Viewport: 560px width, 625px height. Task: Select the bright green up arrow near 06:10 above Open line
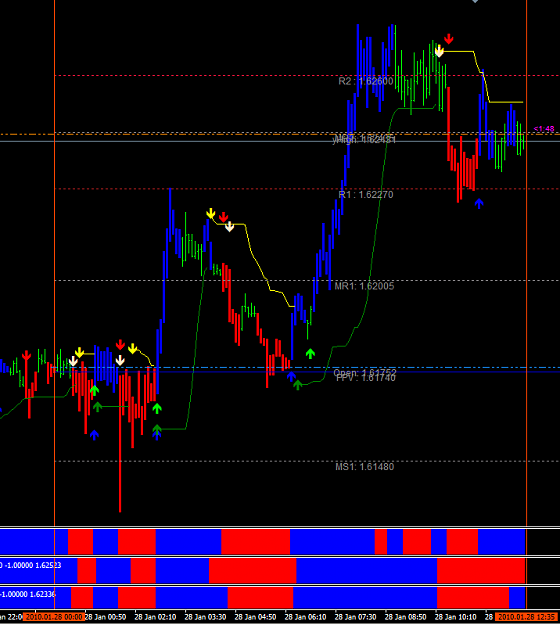(x=310, y=354)
